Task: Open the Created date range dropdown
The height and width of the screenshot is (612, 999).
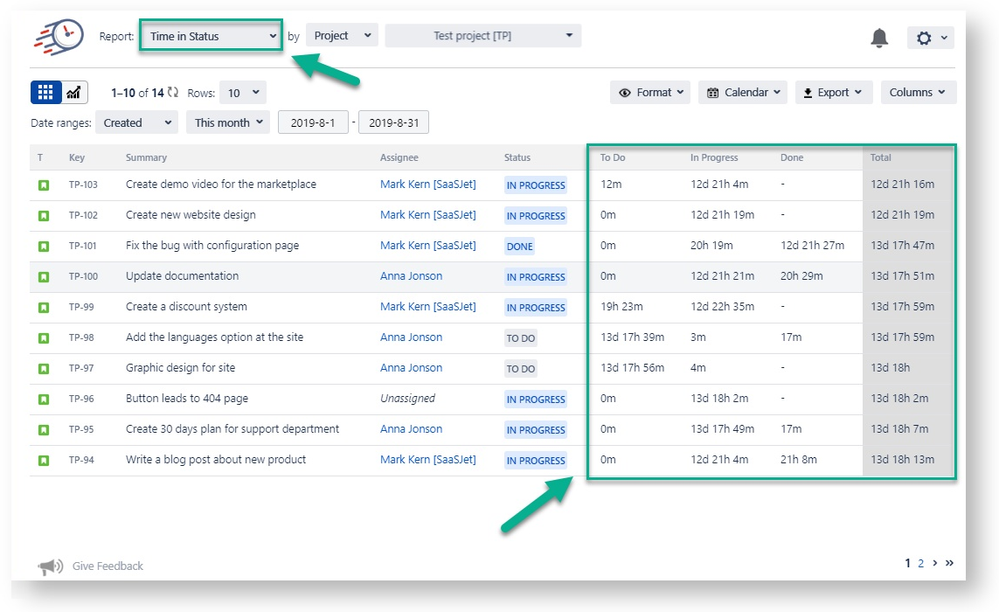Action: [x=136, y=122]
